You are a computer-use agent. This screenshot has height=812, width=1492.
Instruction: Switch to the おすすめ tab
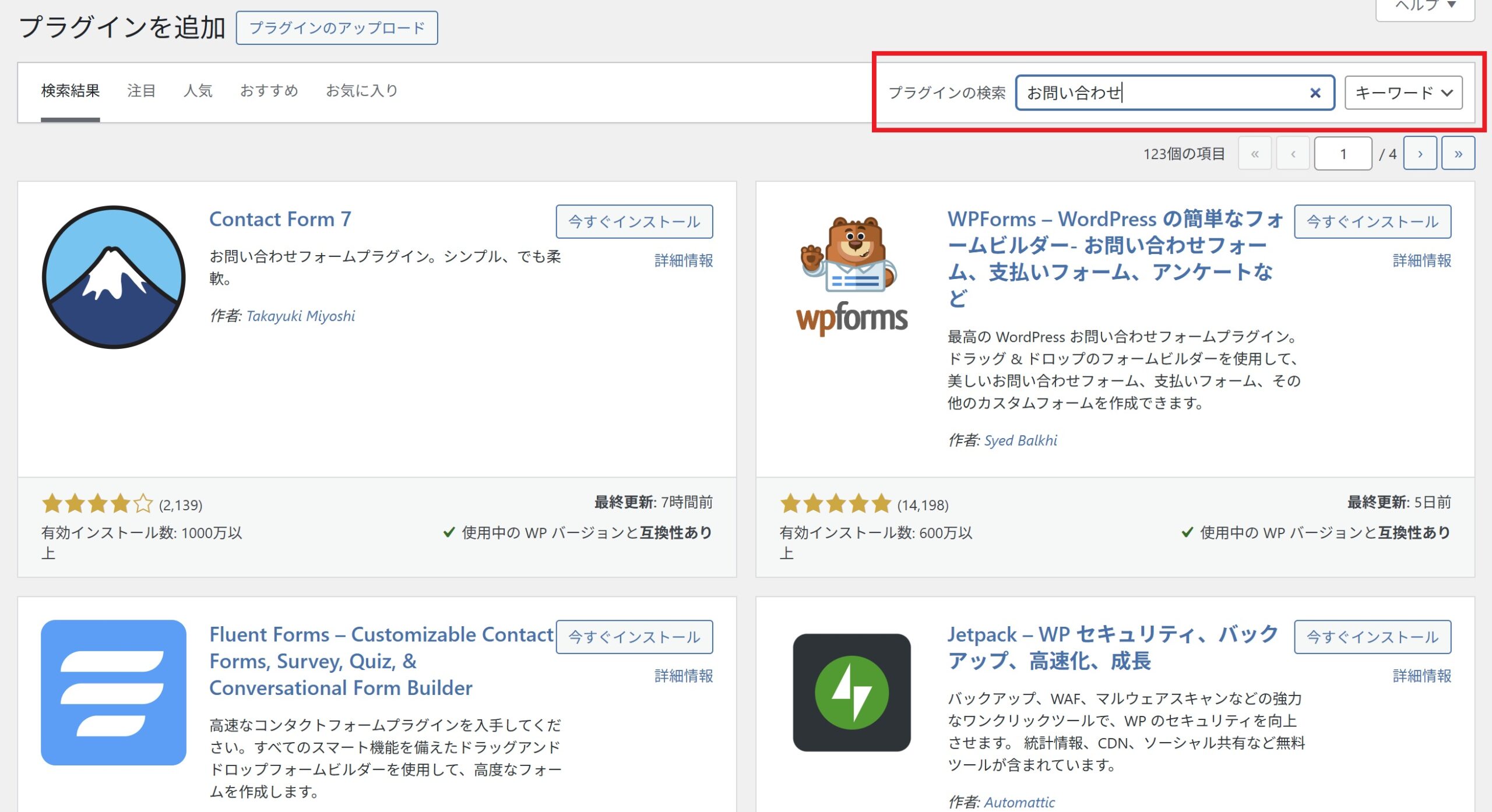pos(269,91)
